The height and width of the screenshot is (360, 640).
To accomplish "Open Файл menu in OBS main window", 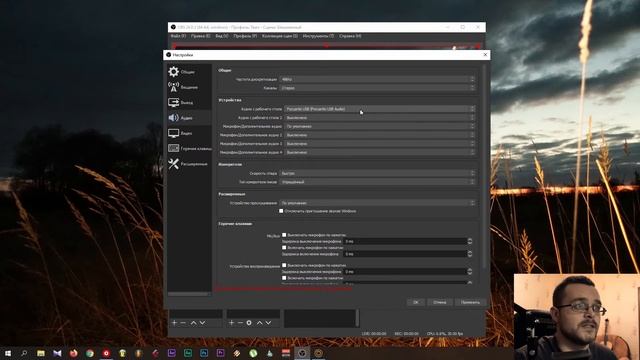I will point(178,36).
